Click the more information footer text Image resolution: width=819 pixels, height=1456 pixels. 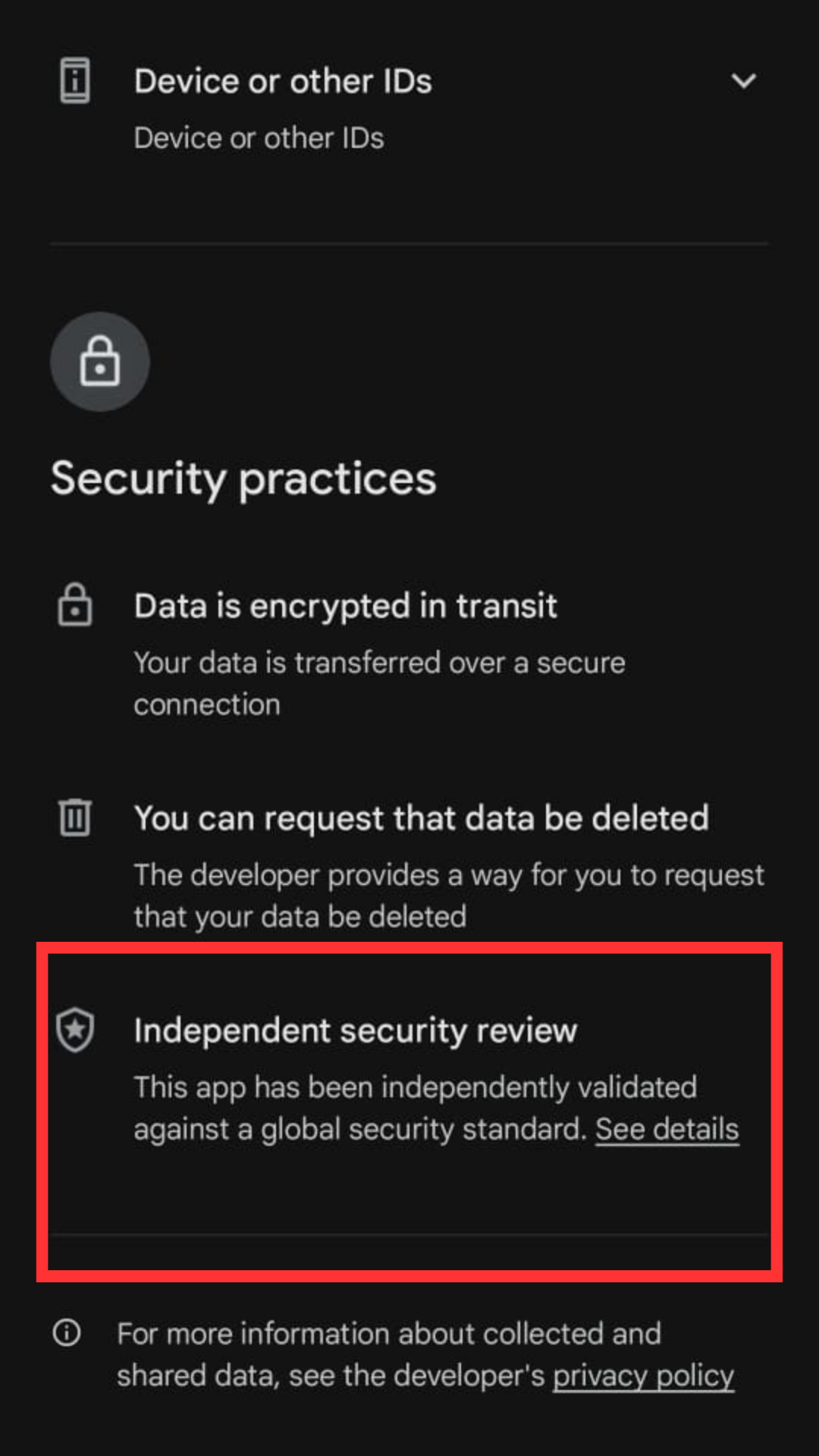(x=389, y=1354)
